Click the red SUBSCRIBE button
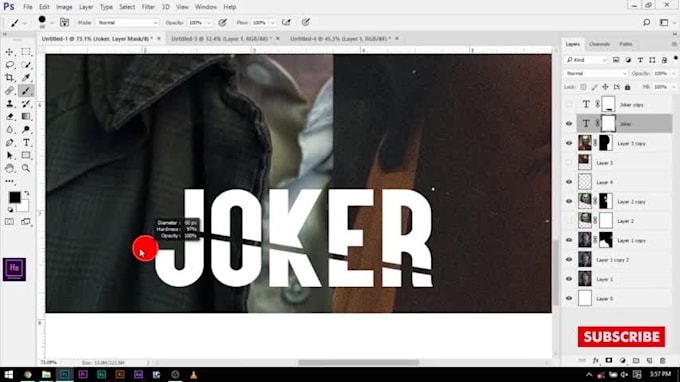The image size is (680, 382). pyautogui.click(x=621, y=337)
